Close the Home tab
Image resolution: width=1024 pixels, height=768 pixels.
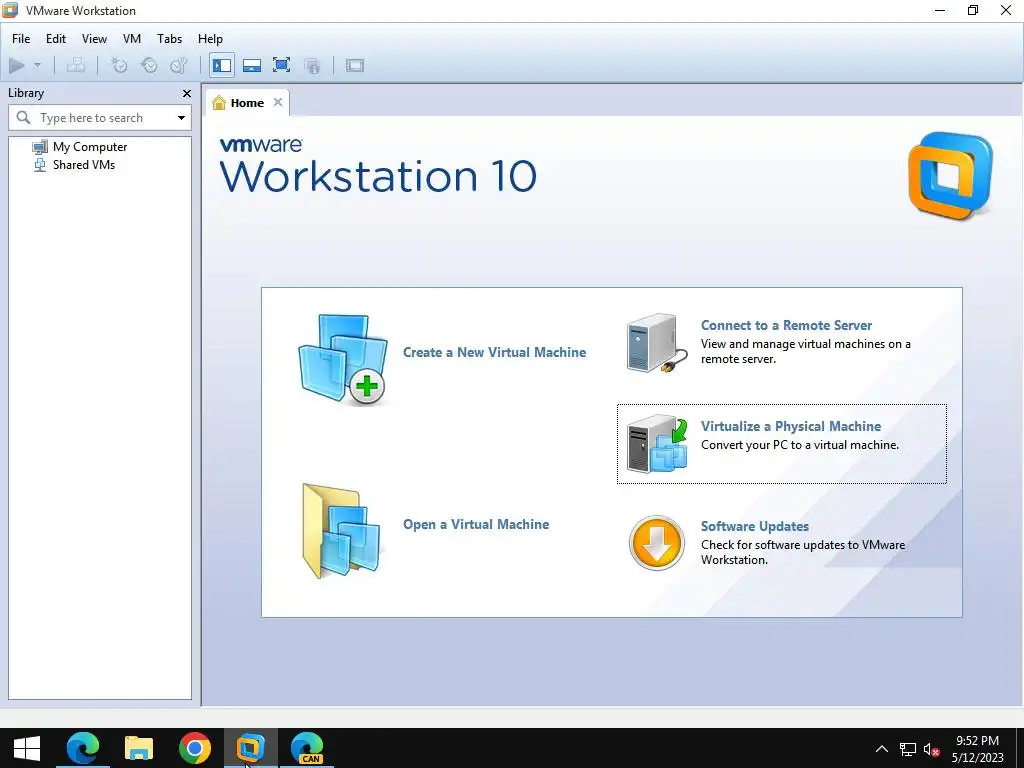pyautogui.click(x=278, y=102)
